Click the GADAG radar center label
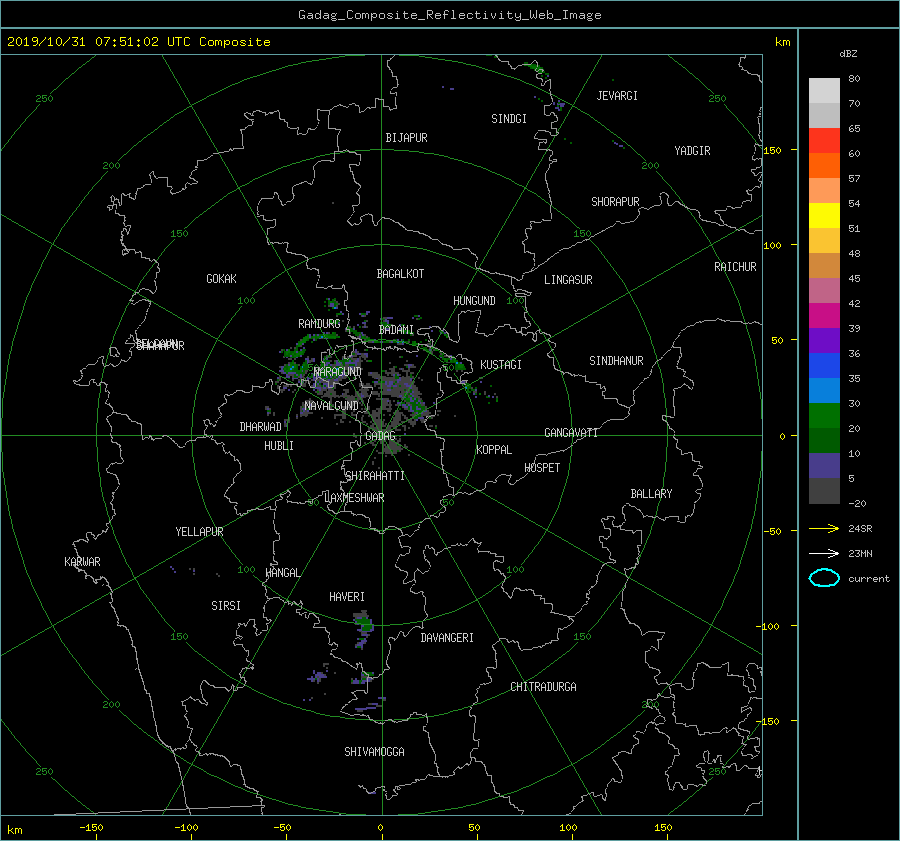The width and height of the screenshot is (900, 841). [x=380, y=436]
